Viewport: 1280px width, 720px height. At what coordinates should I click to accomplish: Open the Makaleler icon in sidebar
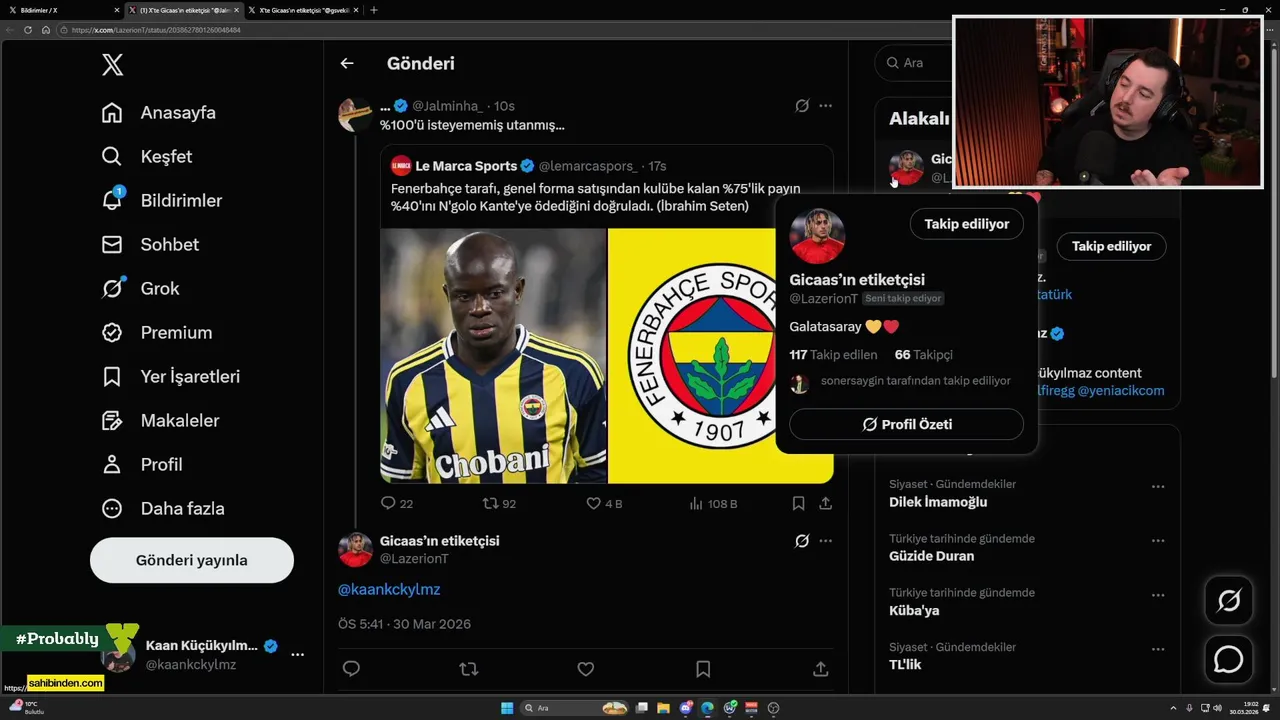click(112, 421)
